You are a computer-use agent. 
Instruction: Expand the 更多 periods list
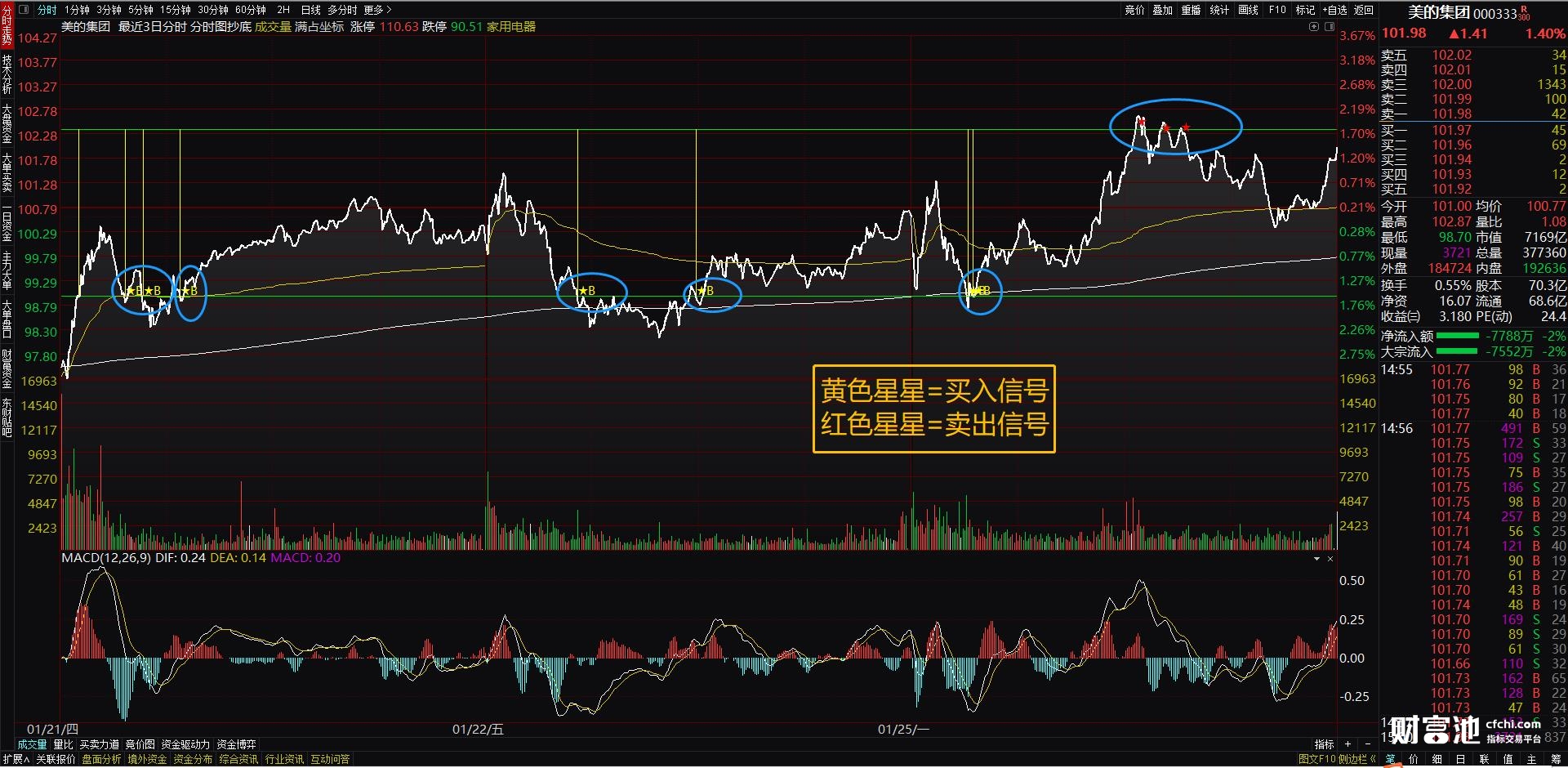(378, 10)
